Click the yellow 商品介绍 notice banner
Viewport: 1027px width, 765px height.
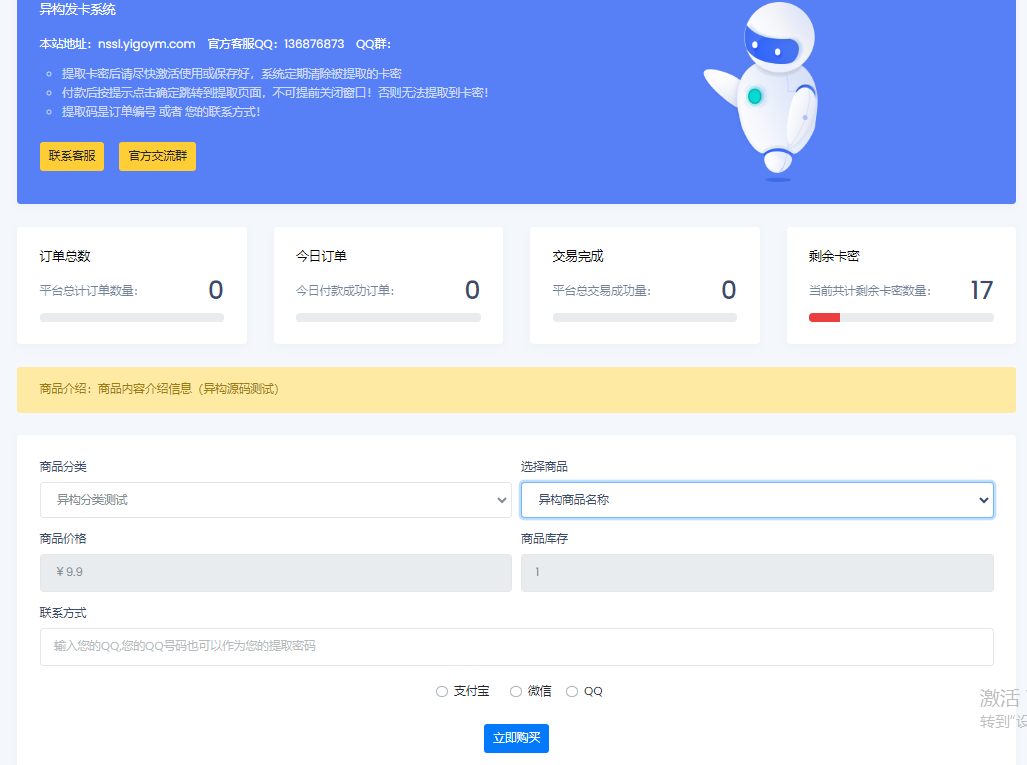click(x=516, y=390)
